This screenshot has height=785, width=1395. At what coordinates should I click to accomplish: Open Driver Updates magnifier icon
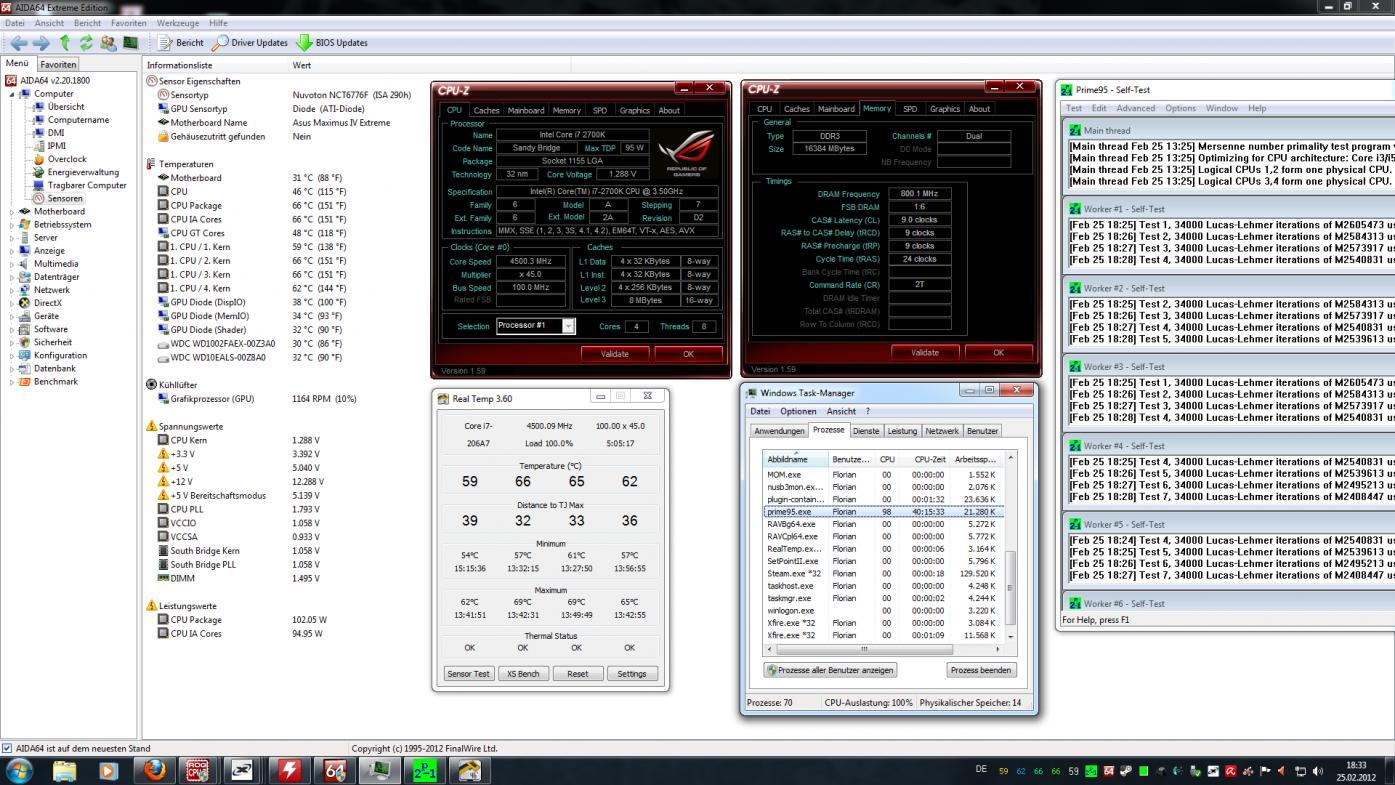pyautogui.click(x=220, y=43)
